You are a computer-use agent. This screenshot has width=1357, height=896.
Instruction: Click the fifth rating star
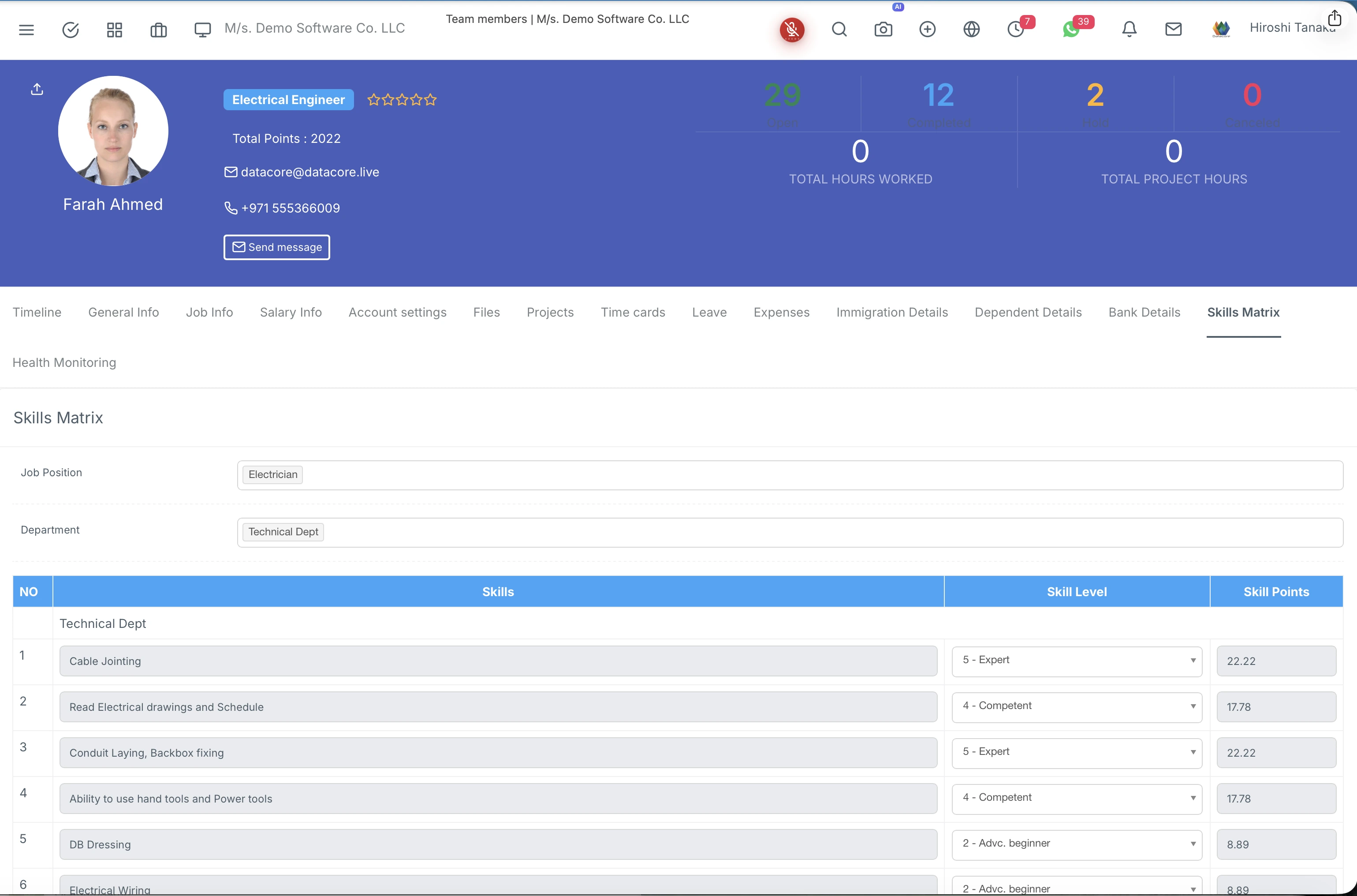pos(430,100)
